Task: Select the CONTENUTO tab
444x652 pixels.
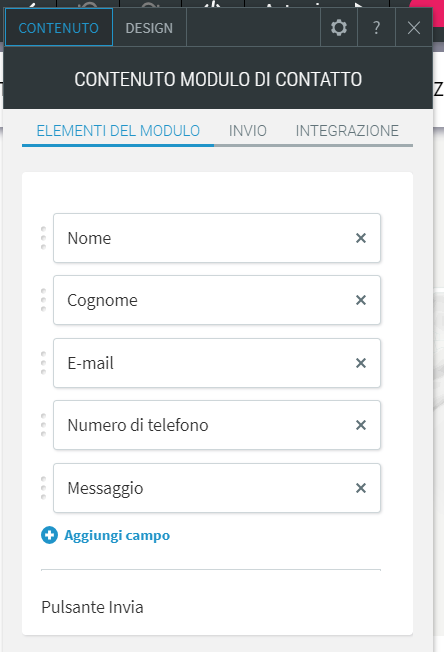Action: [59, 27]
